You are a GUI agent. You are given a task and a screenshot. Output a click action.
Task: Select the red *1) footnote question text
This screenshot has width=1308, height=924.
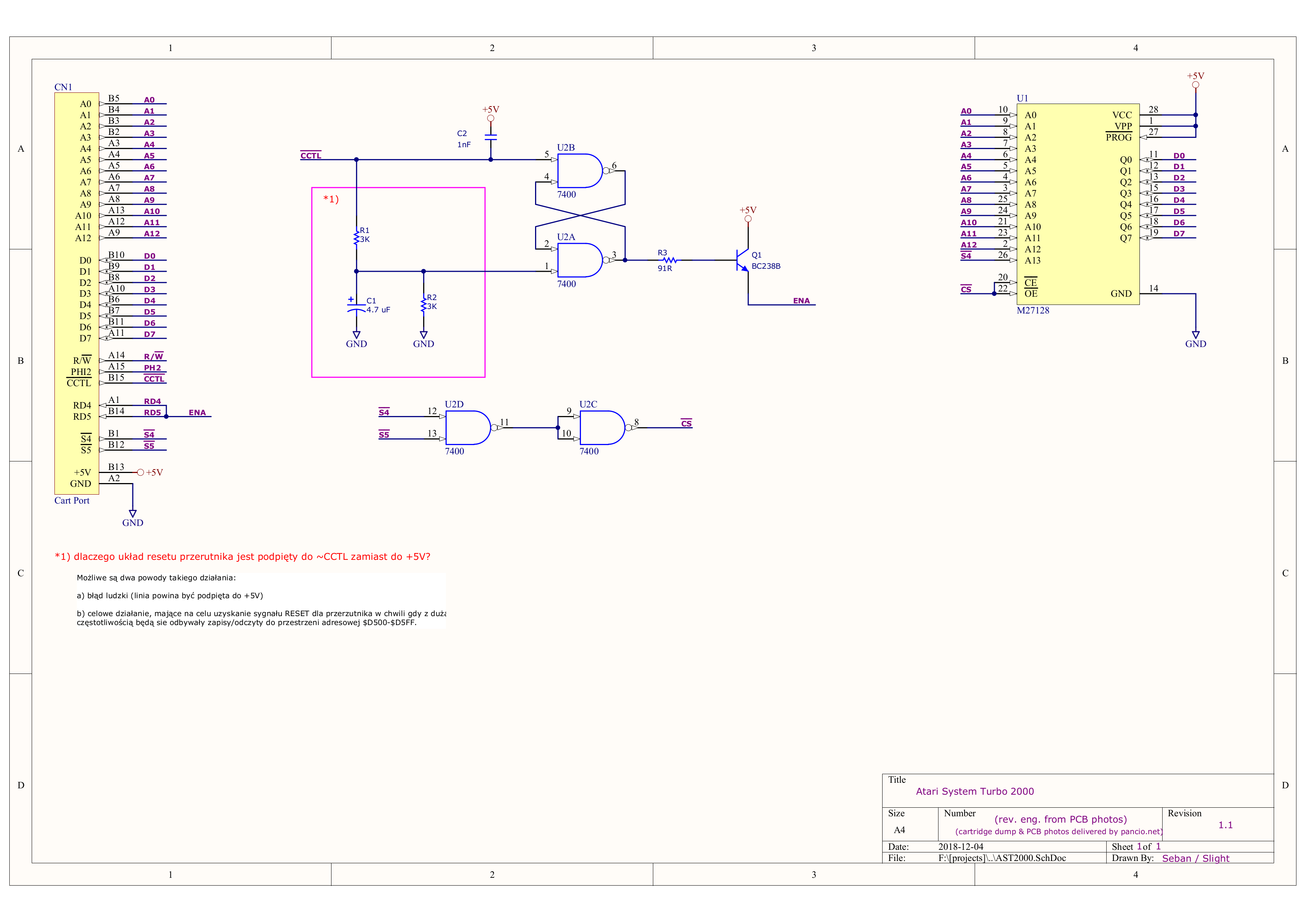[x=242, y=556]
